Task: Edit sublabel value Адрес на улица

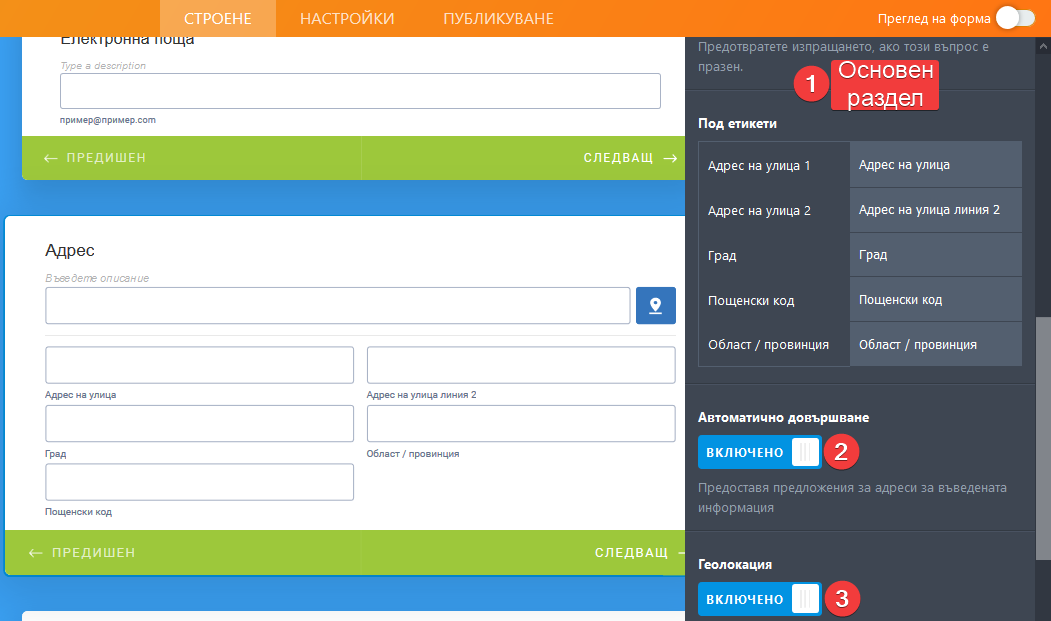Action: pos(936,164)
